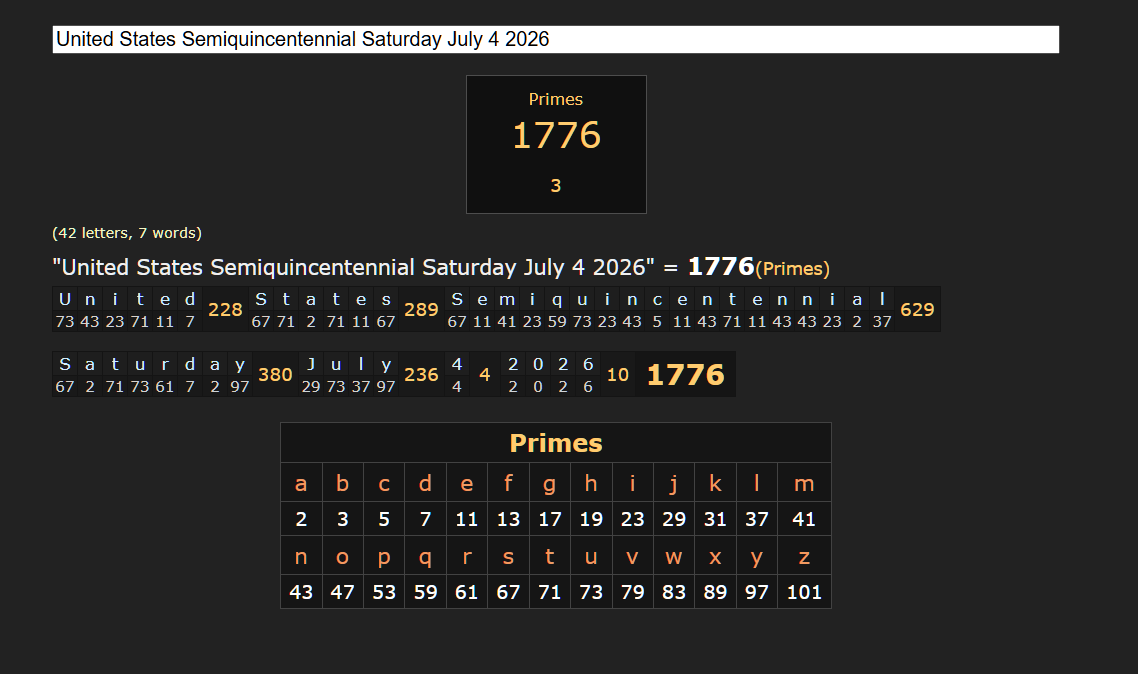Select the '(42 letters, 7 words)' count text
Viewport: 1138px width, 674px height.
[x=127, y=233]
